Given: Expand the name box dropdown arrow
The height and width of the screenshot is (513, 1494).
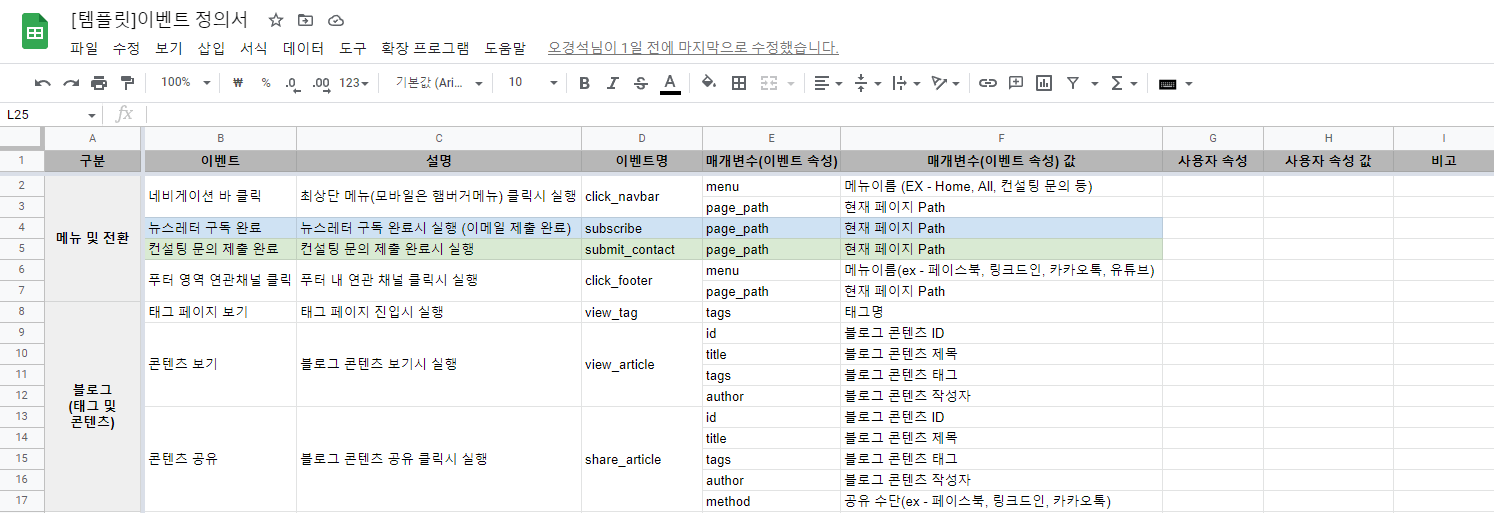Looking at the screenshot, I should click(x=92, y=116).
